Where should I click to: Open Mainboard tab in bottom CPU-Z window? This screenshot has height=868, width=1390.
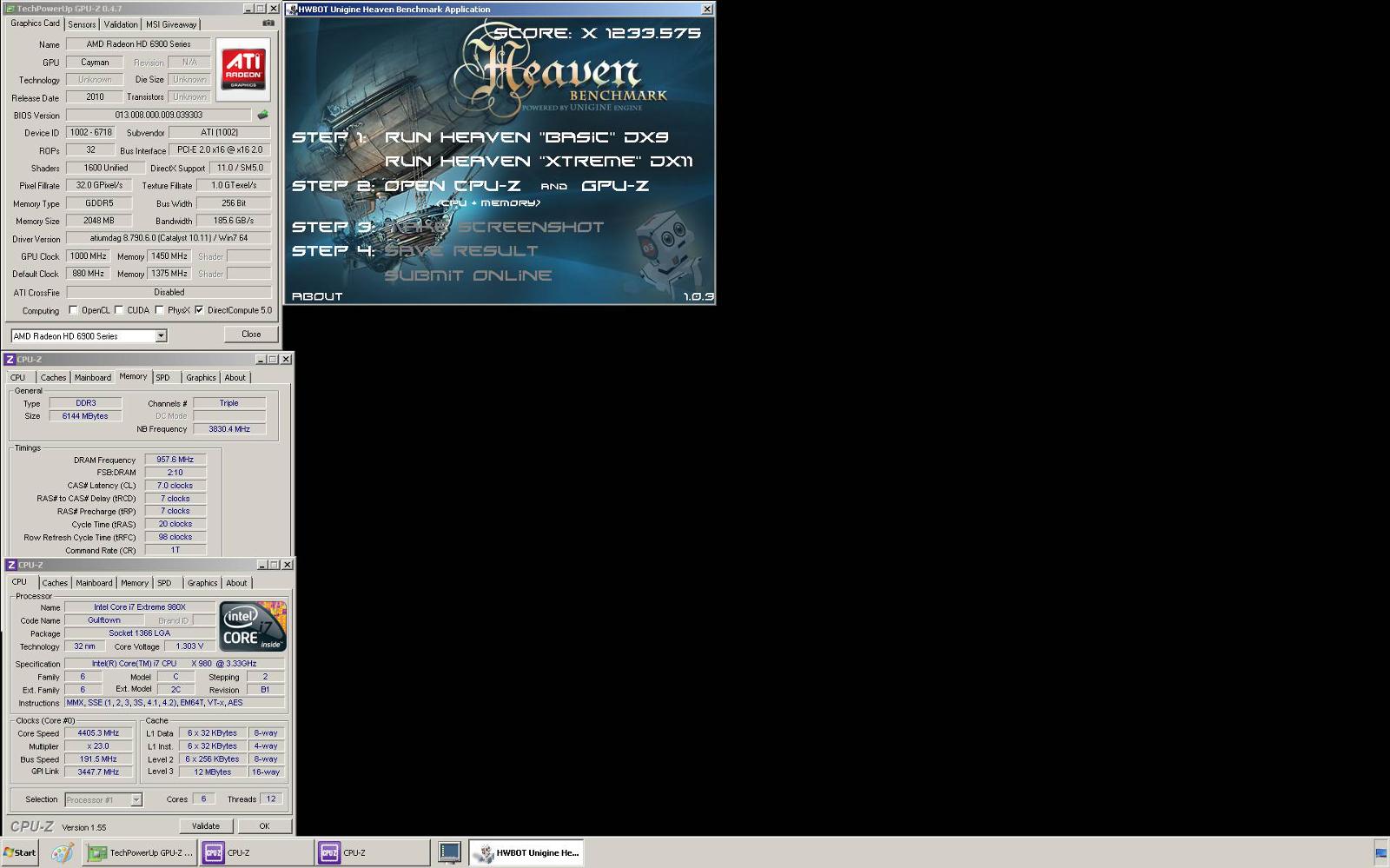click(94, 583)
